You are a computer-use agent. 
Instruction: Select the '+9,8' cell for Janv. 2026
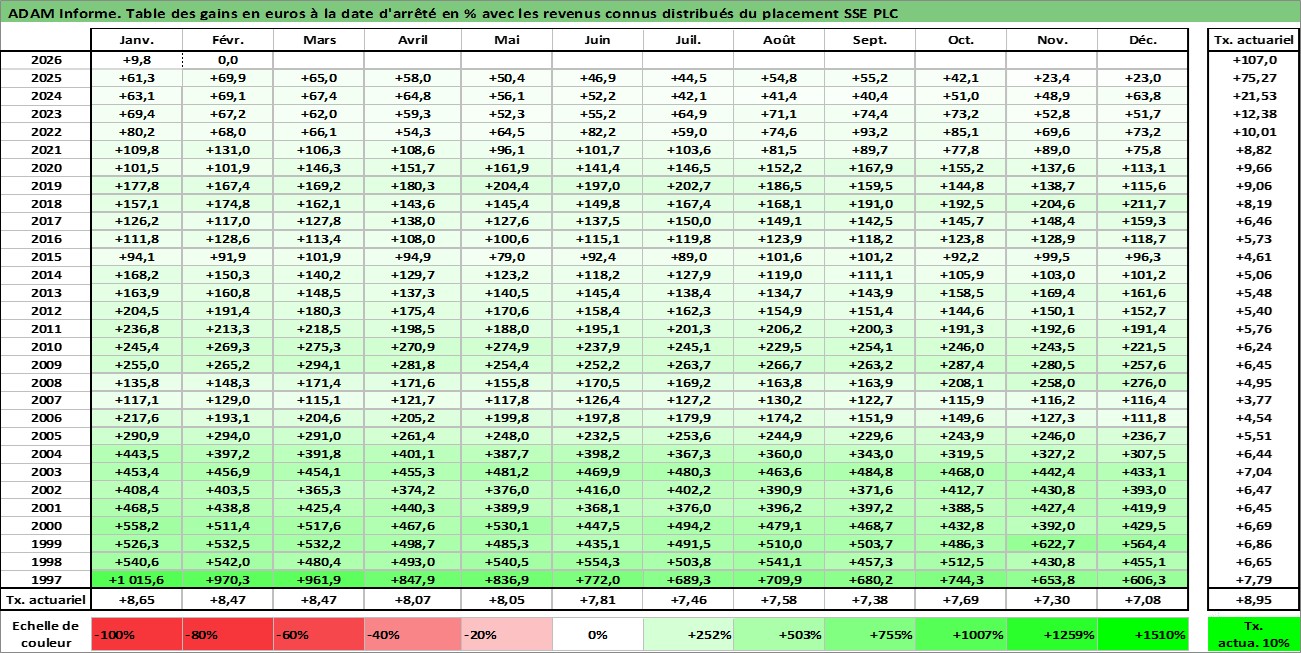pyautogui.click(x=136, y=59)
